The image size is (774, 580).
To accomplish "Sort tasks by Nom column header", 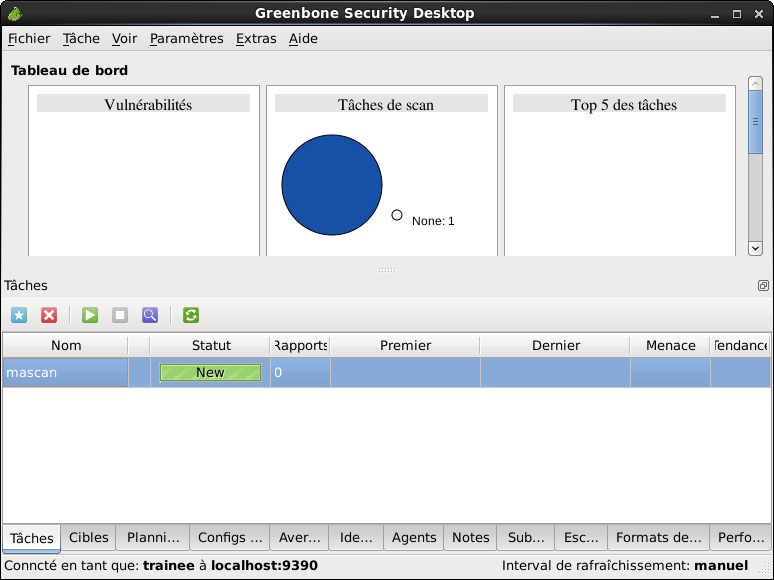I will (x=66, y=345).
